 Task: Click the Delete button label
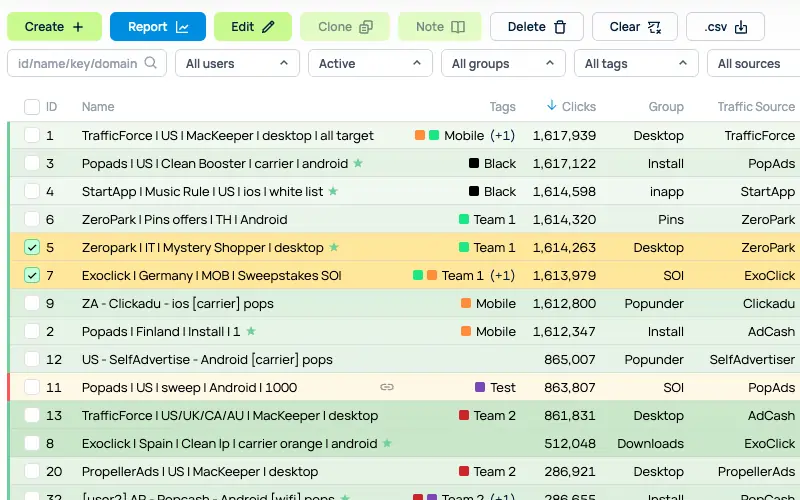click(527, 27)
